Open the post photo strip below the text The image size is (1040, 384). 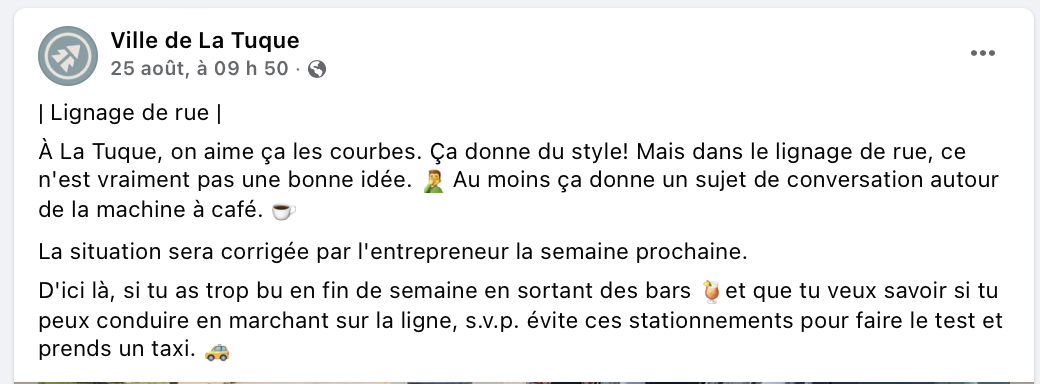tap(519, 382)
